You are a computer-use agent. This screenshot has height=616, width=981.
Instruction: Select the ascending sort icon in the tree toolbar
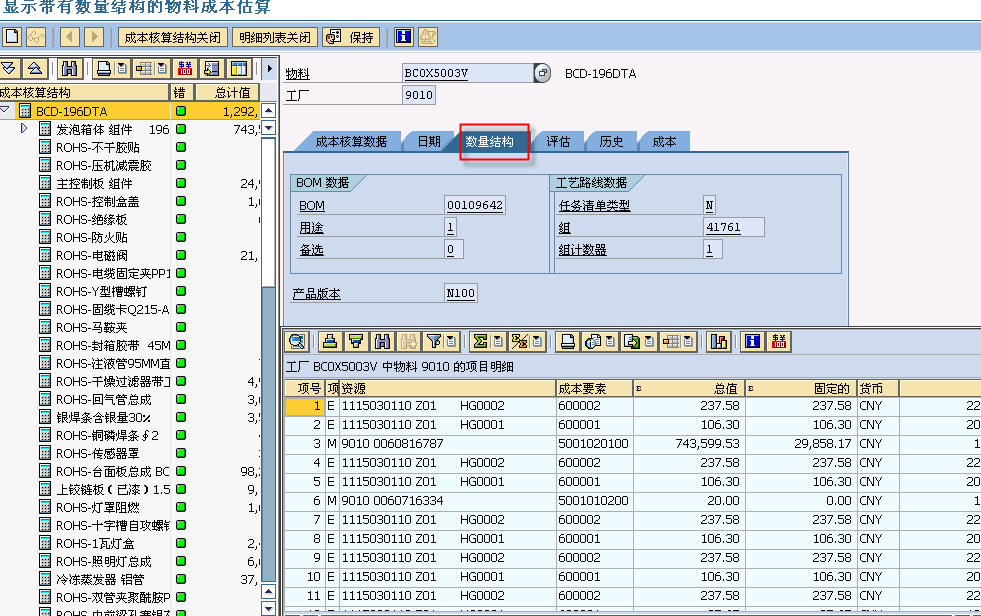pyautogui.click(x=34, y=67)
